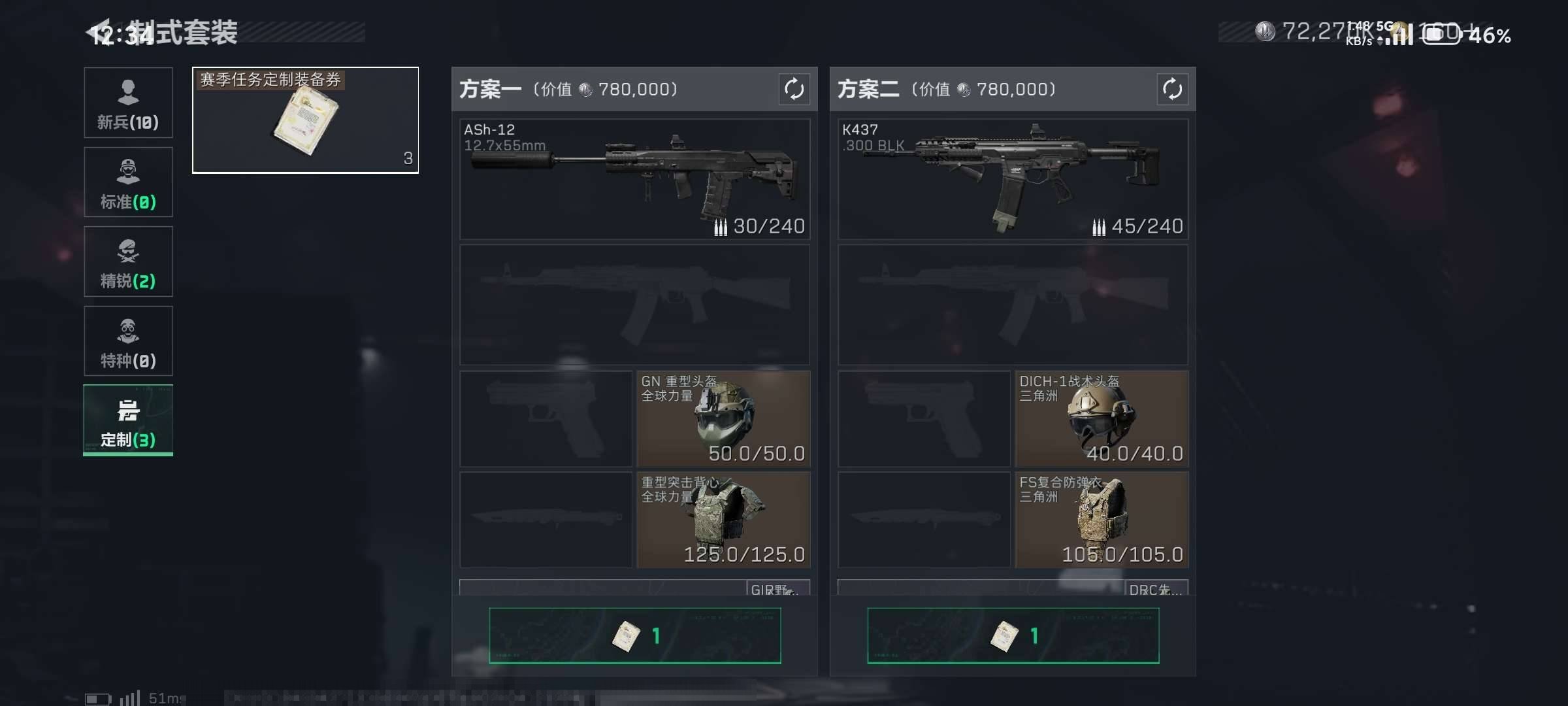Click the empty secondary weapon slot in 方案一
The width and height of the screenshot is (1568, 706).
pos(634,305)
